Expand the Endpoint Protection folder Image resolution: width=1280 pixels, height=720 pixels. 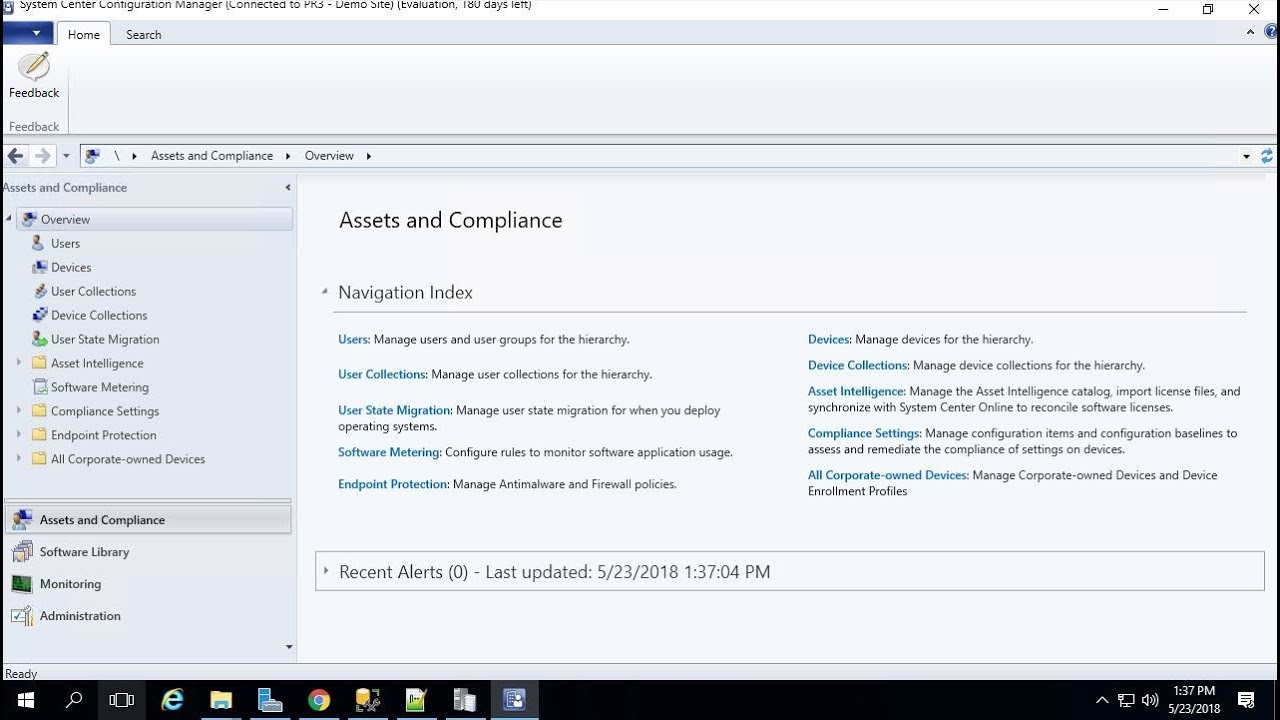[18, 435]
